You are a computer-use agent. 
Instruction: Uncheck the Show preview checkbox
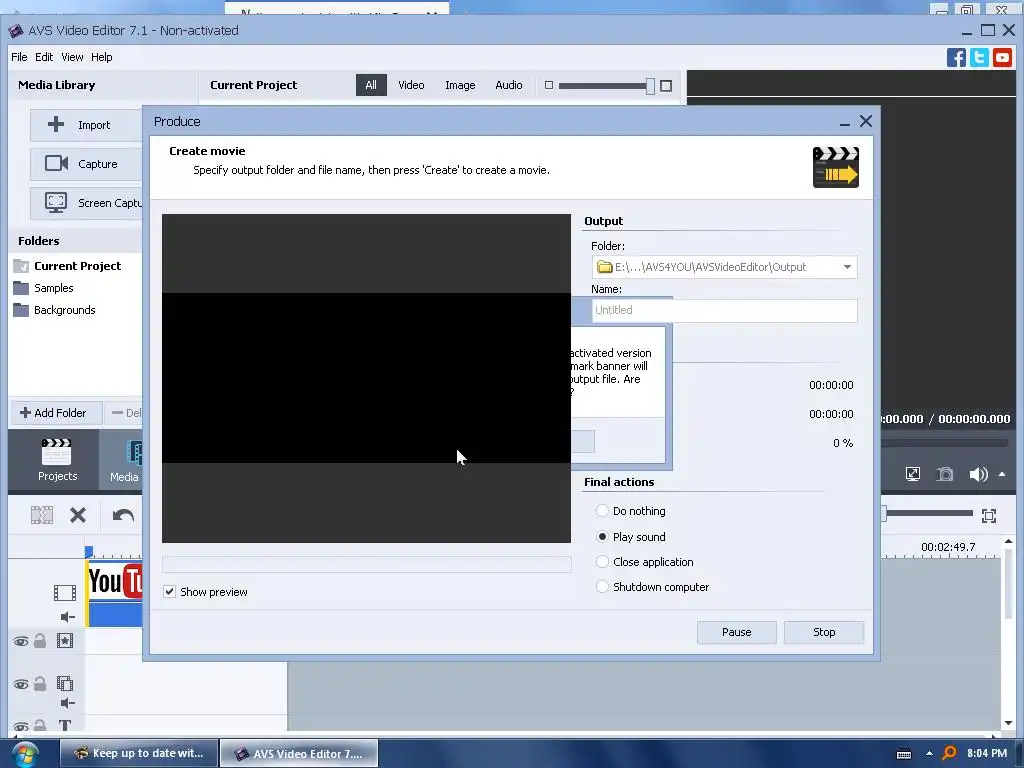point(169,592)
